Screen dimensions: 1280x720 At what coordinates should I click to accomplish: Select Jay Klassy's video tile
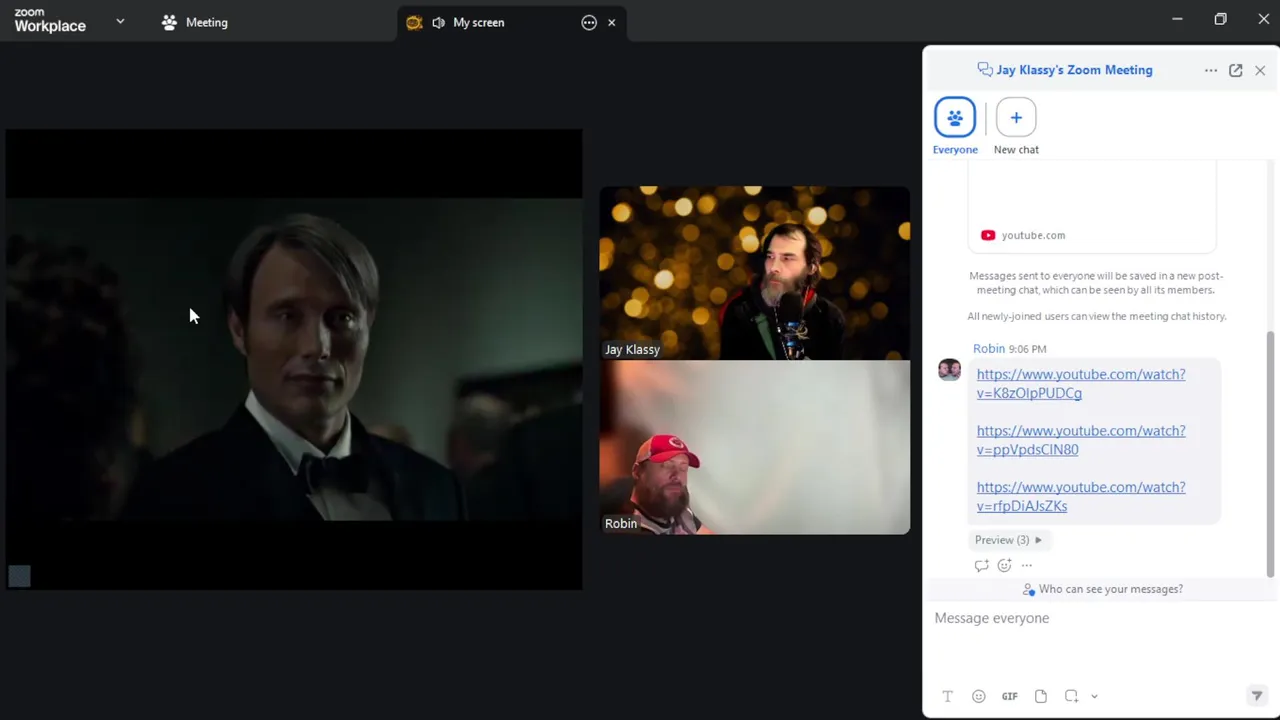(x=755, y=273)
